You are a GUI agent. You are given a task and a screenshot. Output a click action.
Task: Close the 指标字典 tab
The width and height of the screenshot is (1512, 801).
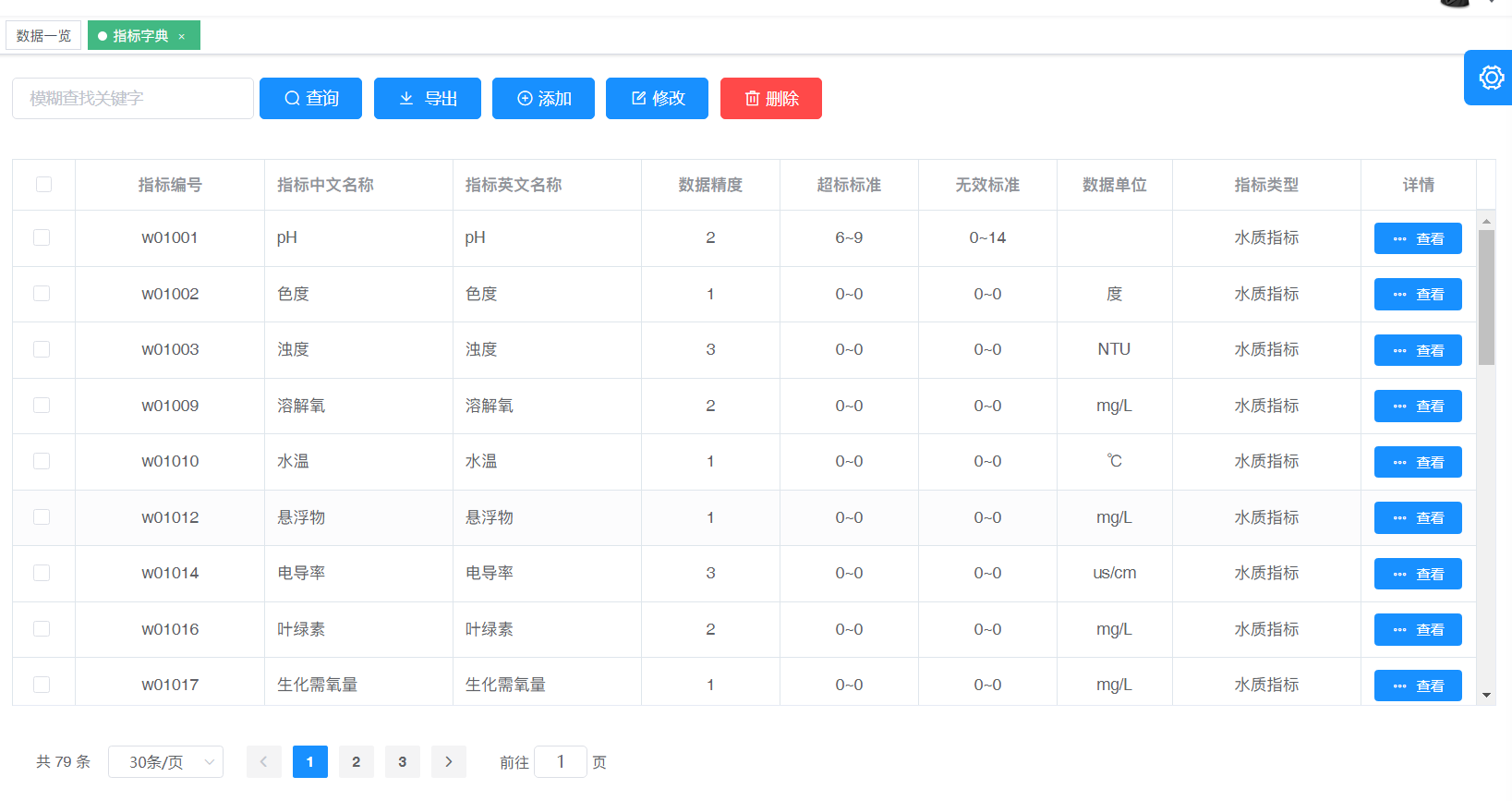point(182,37)
